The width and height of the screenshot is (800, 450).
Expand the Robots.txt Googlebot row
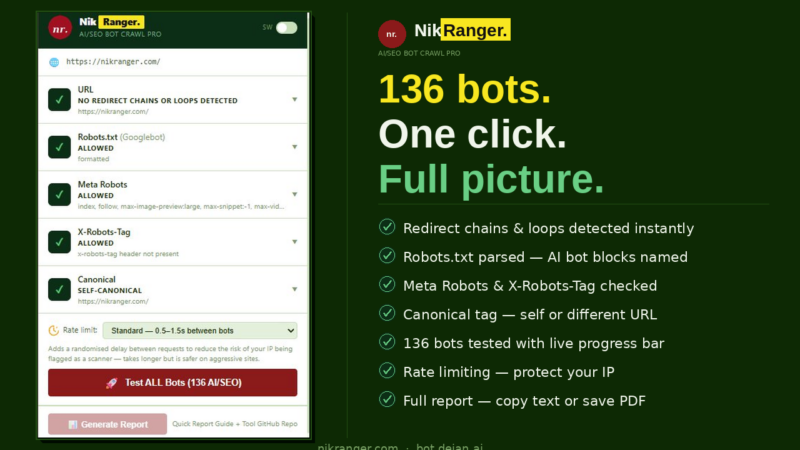tap(294, 147)
